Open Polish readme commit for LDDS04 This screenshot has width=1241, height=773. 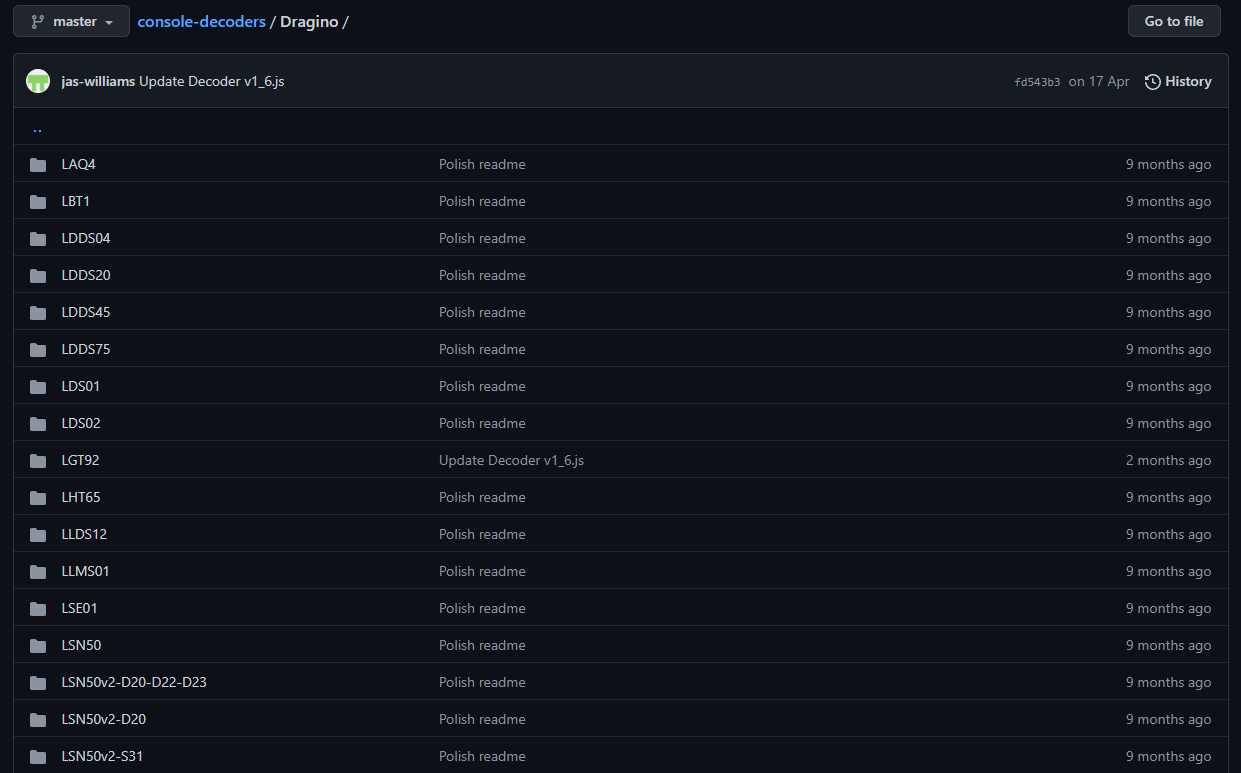click(482, 238)
